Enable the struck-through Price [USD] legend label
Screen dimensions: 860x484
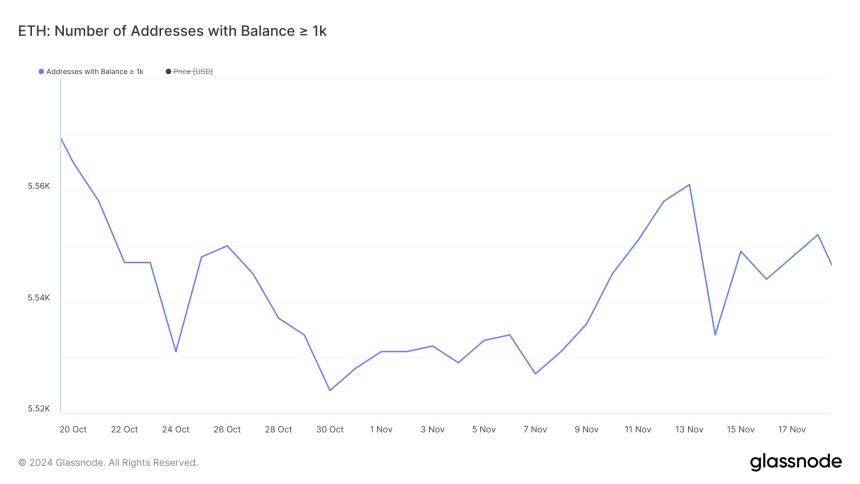pyautogui.click(x=193, y=72)
